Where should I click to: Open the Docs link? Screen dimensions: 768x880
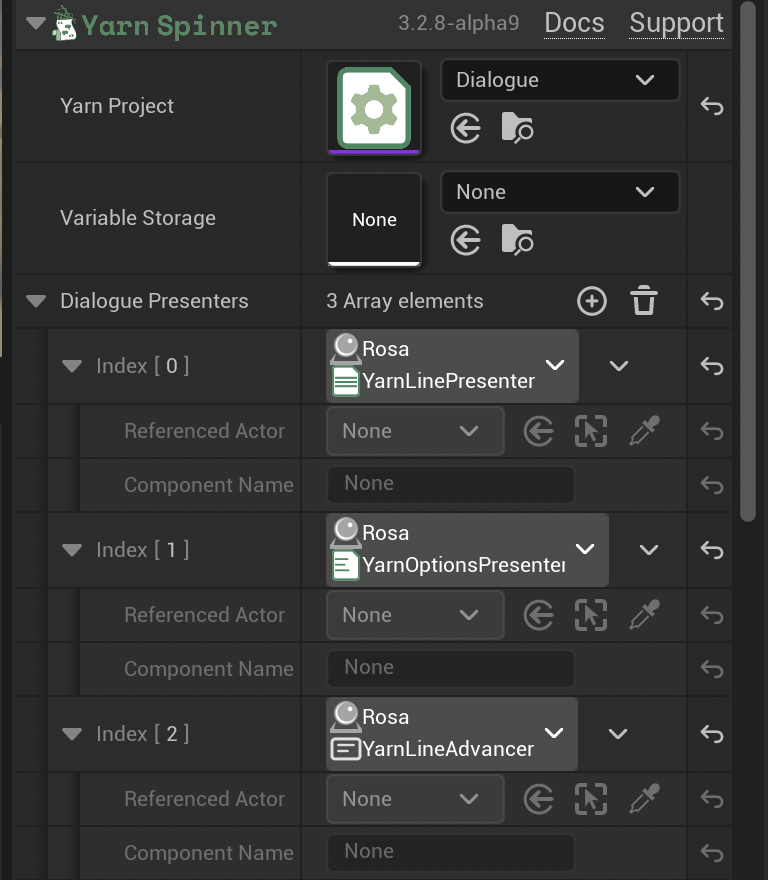click(x=574, y=24)
